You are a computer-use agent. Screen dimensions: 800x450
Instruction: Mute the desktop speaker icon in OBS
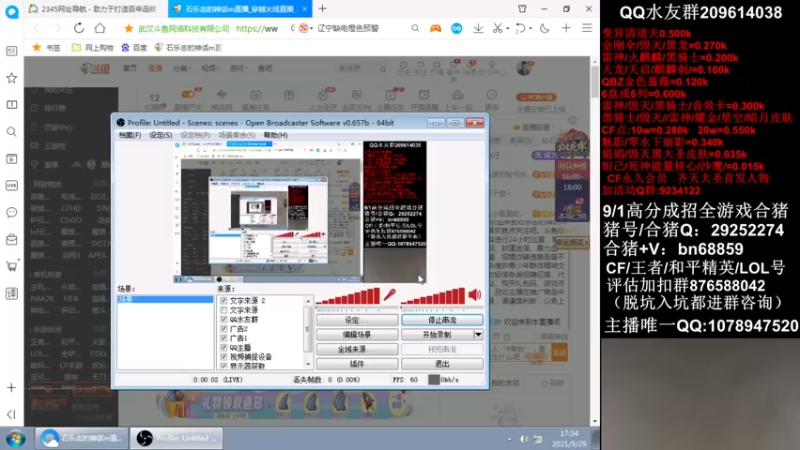coord(475,294)
